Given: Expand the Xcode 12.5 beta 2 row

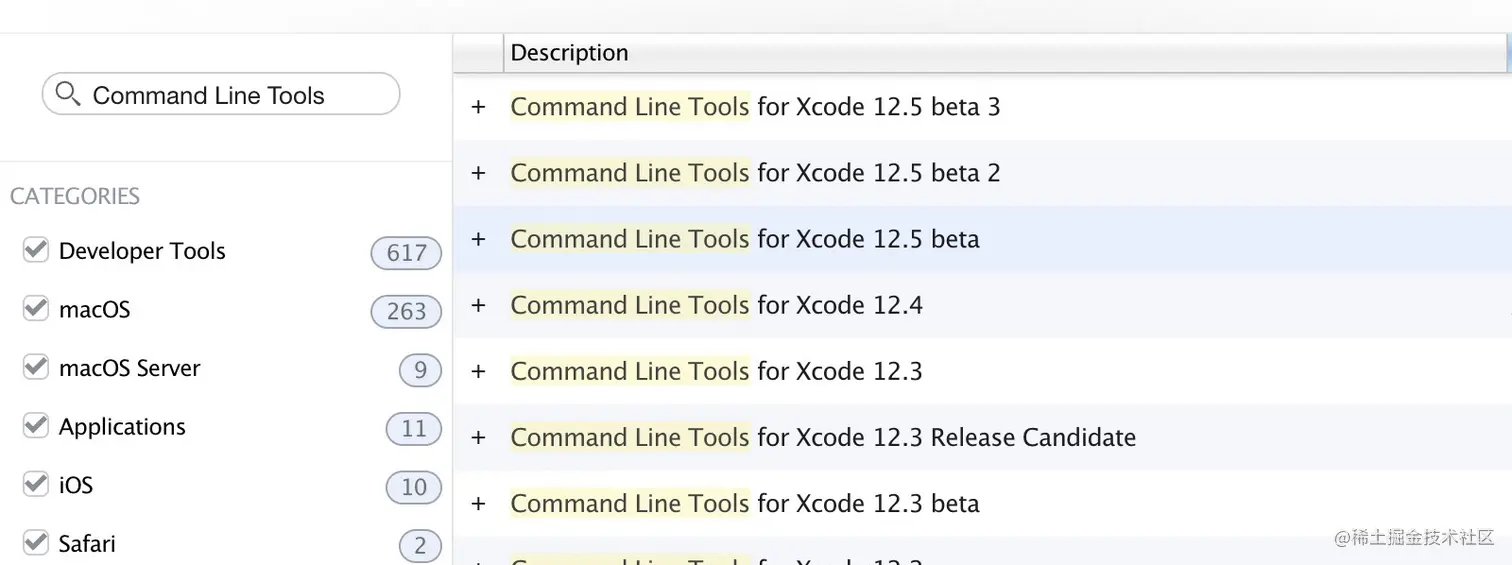Looking at the screenshot, I should tap(478, 173).
